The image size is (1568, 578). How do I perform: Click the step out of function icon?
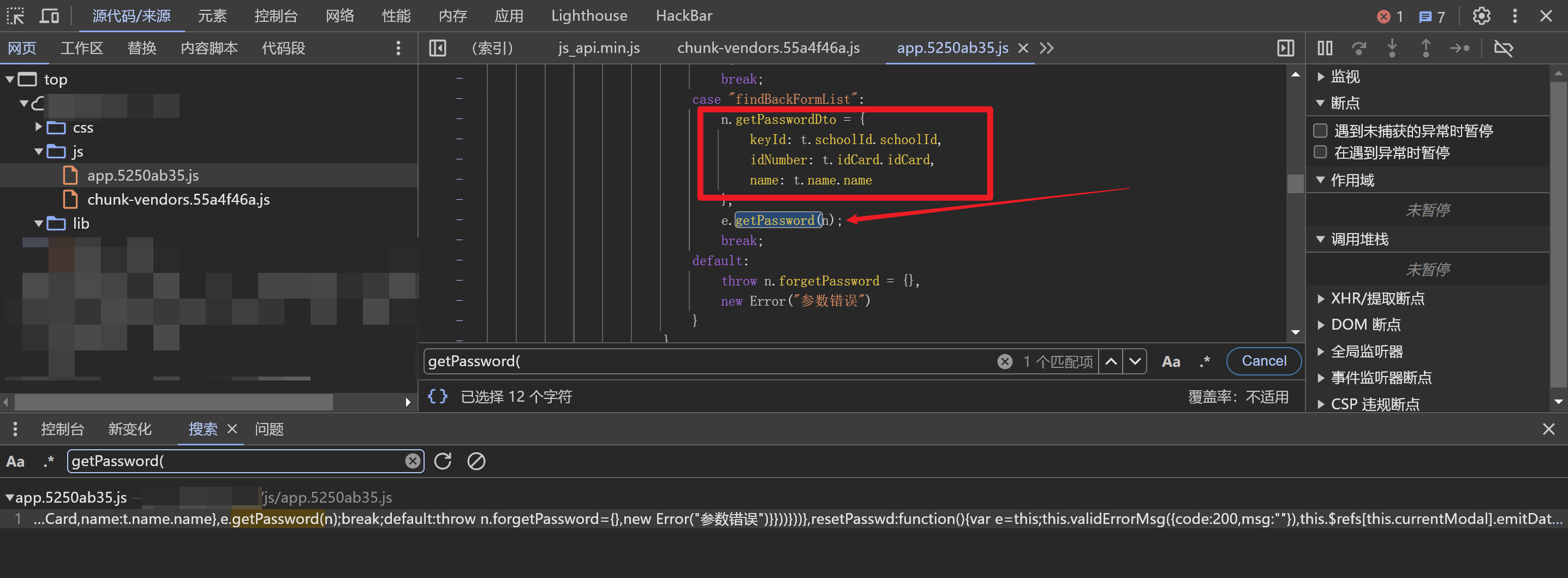(1426, 48)
